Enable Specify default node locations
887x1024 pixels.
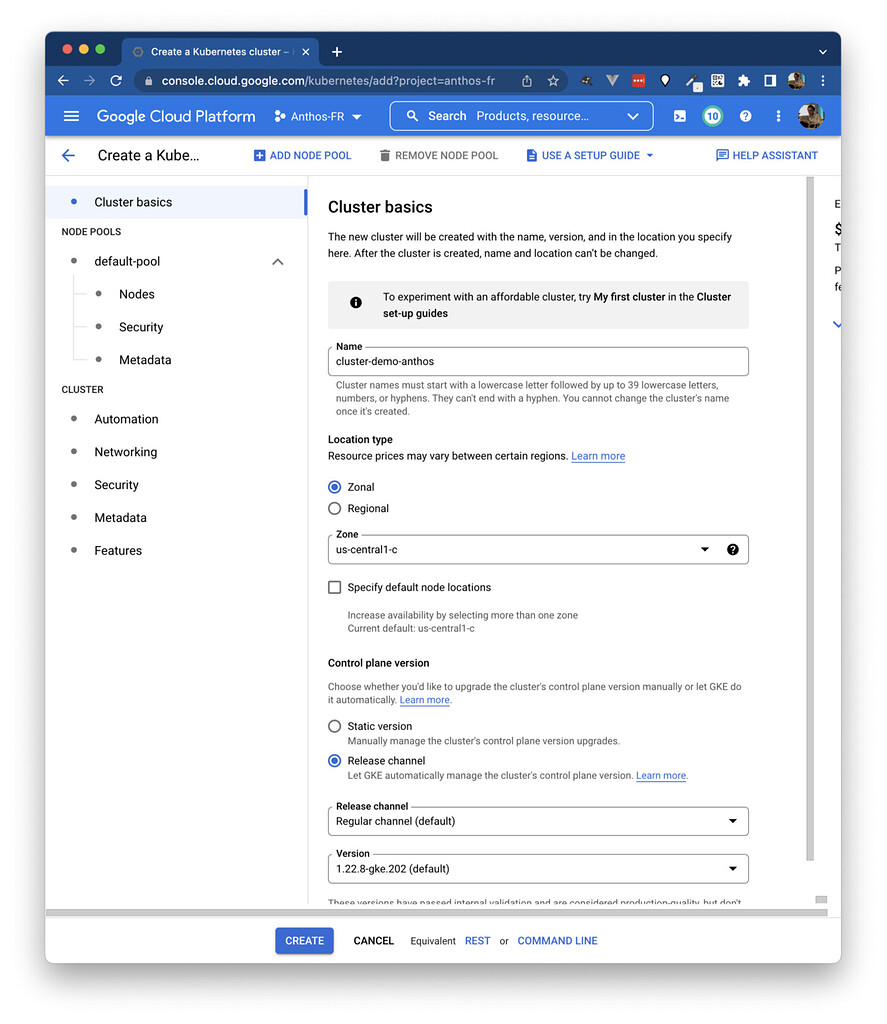334,587
